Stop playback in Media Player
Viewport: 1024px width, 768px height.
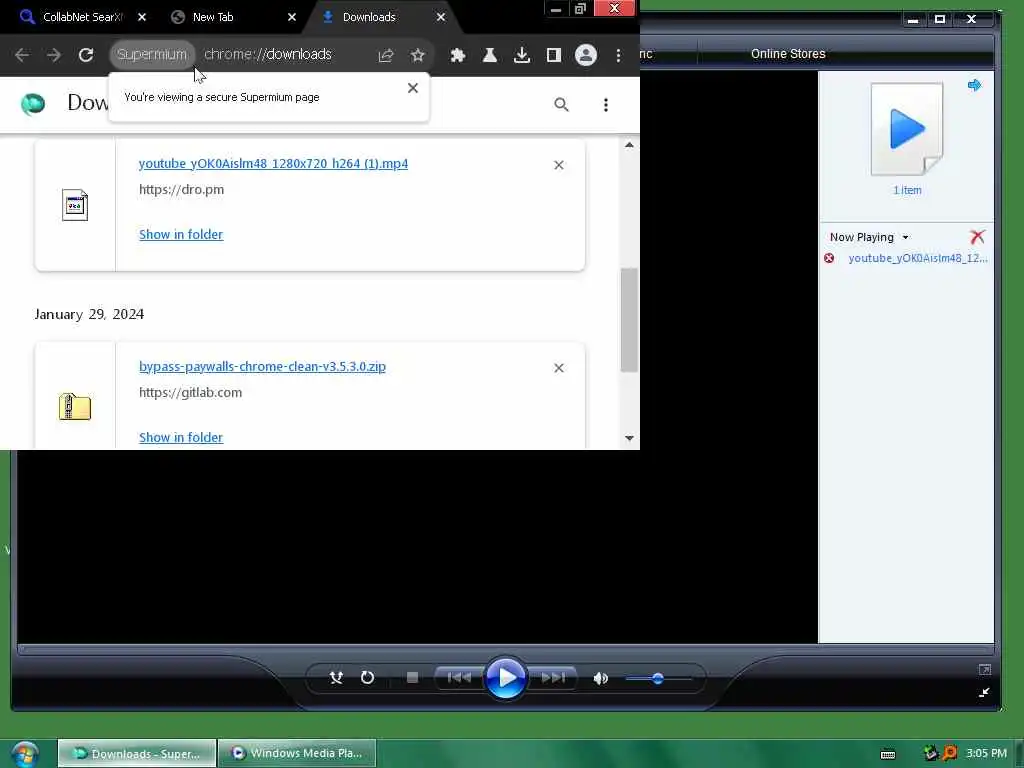click(412, 678)
